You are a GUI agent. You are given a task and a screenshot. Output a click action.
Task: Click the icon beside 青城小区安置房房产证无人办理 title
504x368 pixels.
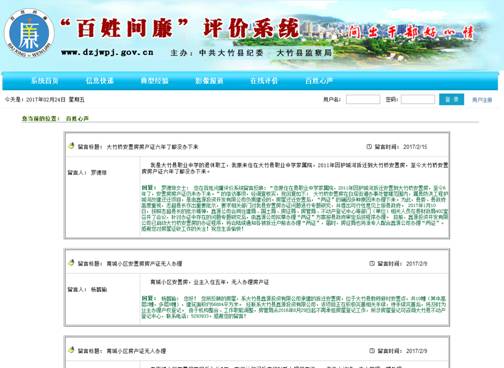pos(71,263)
